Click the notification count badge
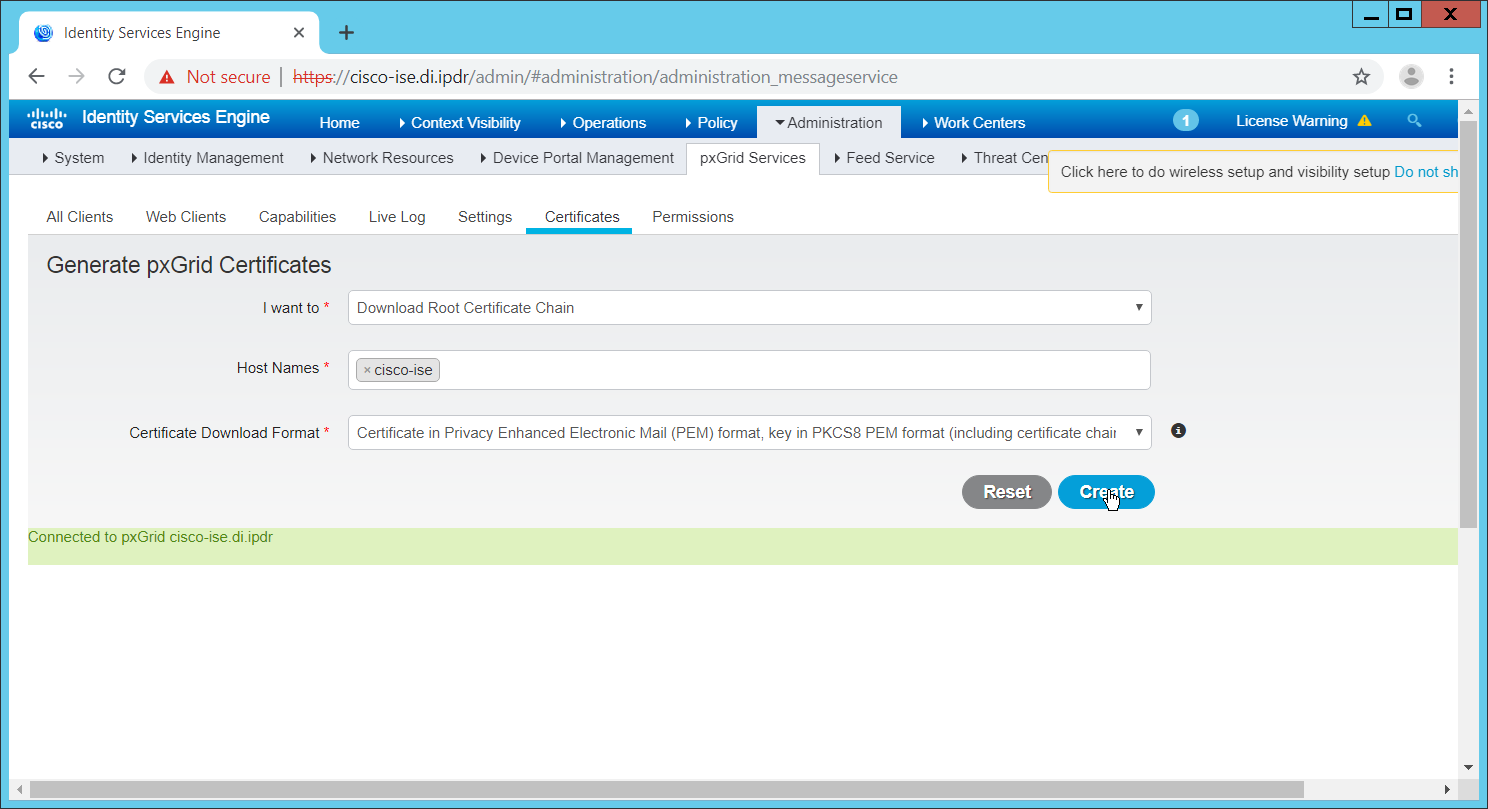This screenshot has width=1488, height=809. point(1185,121)
